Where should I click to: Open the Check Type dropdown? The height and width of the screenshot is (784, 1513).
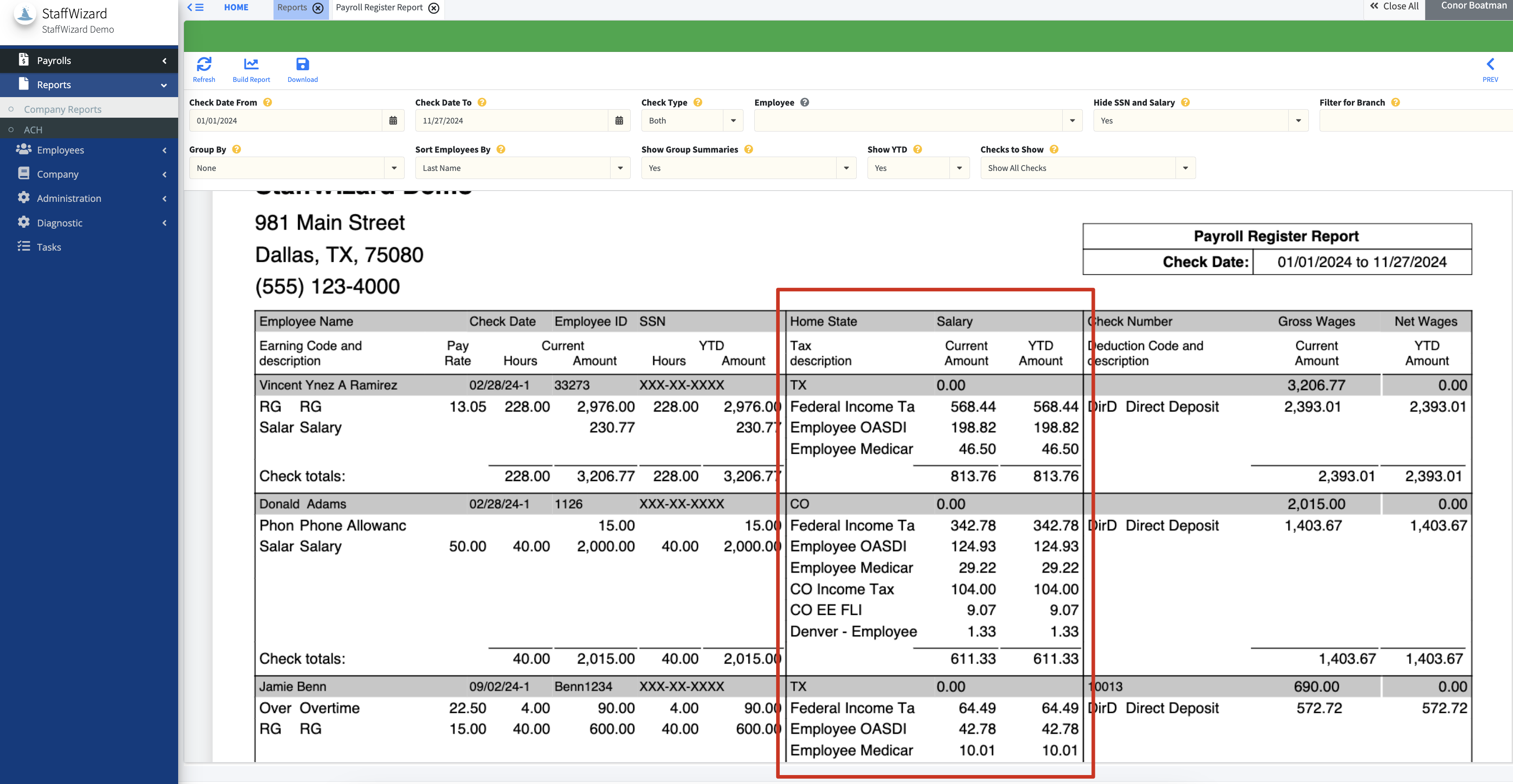click(732, 120)
